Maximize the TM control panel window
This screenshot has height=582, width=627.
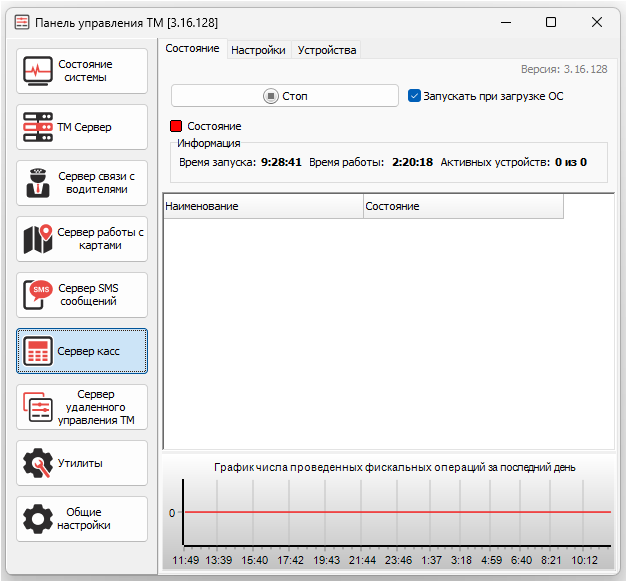[551, 22]
